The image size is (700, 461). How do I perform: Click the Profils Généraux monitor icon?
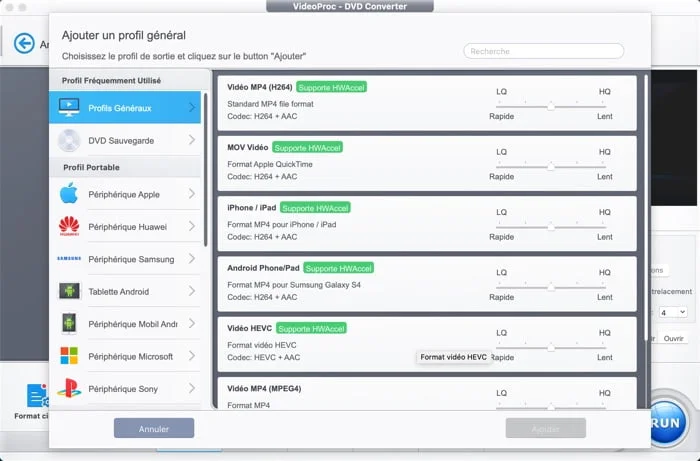(69, 108)
